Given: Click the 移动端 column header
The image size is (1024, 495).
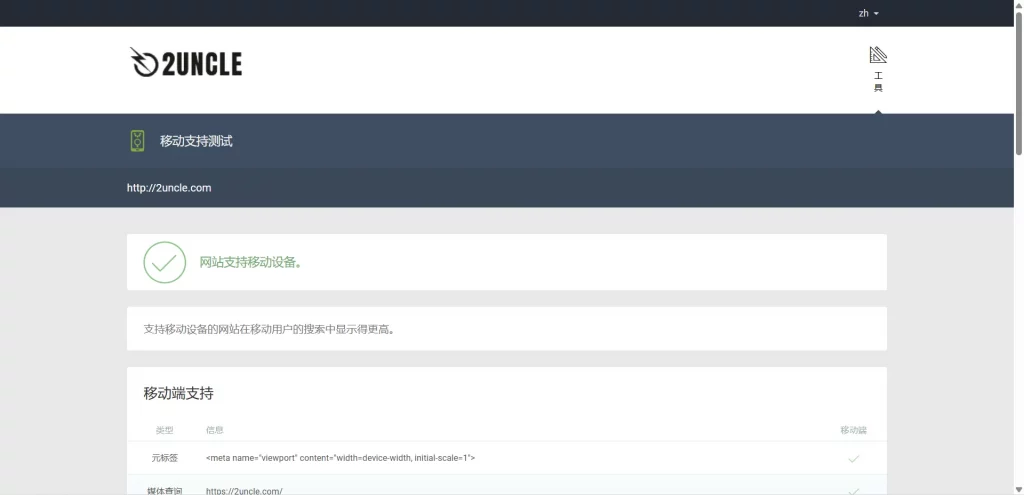Looking at the screenshot, I should (853, 430).
